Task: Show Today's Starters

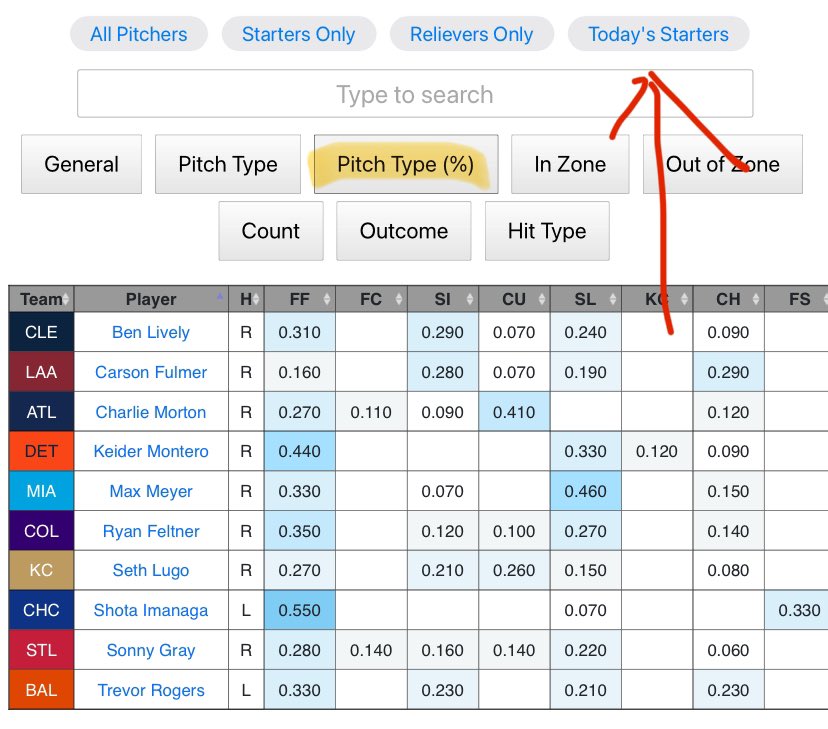Action: [658, 34]
